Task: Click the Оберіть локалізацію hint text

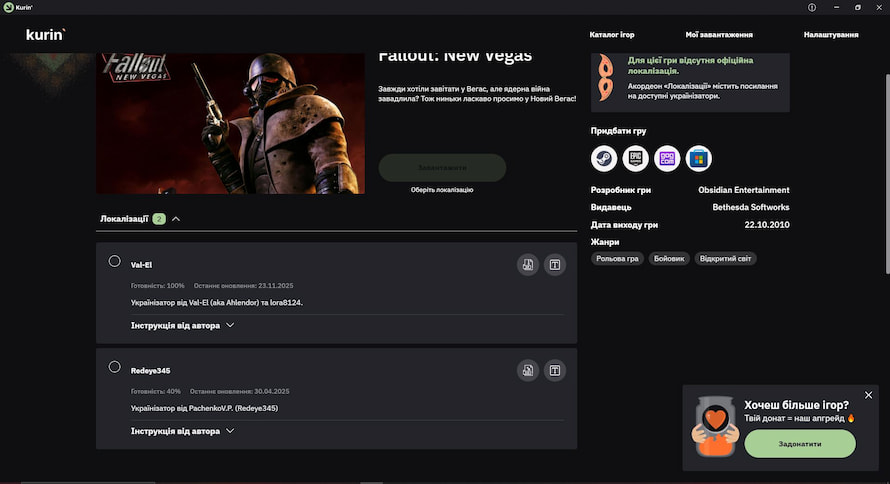Action: pos(442,190)
